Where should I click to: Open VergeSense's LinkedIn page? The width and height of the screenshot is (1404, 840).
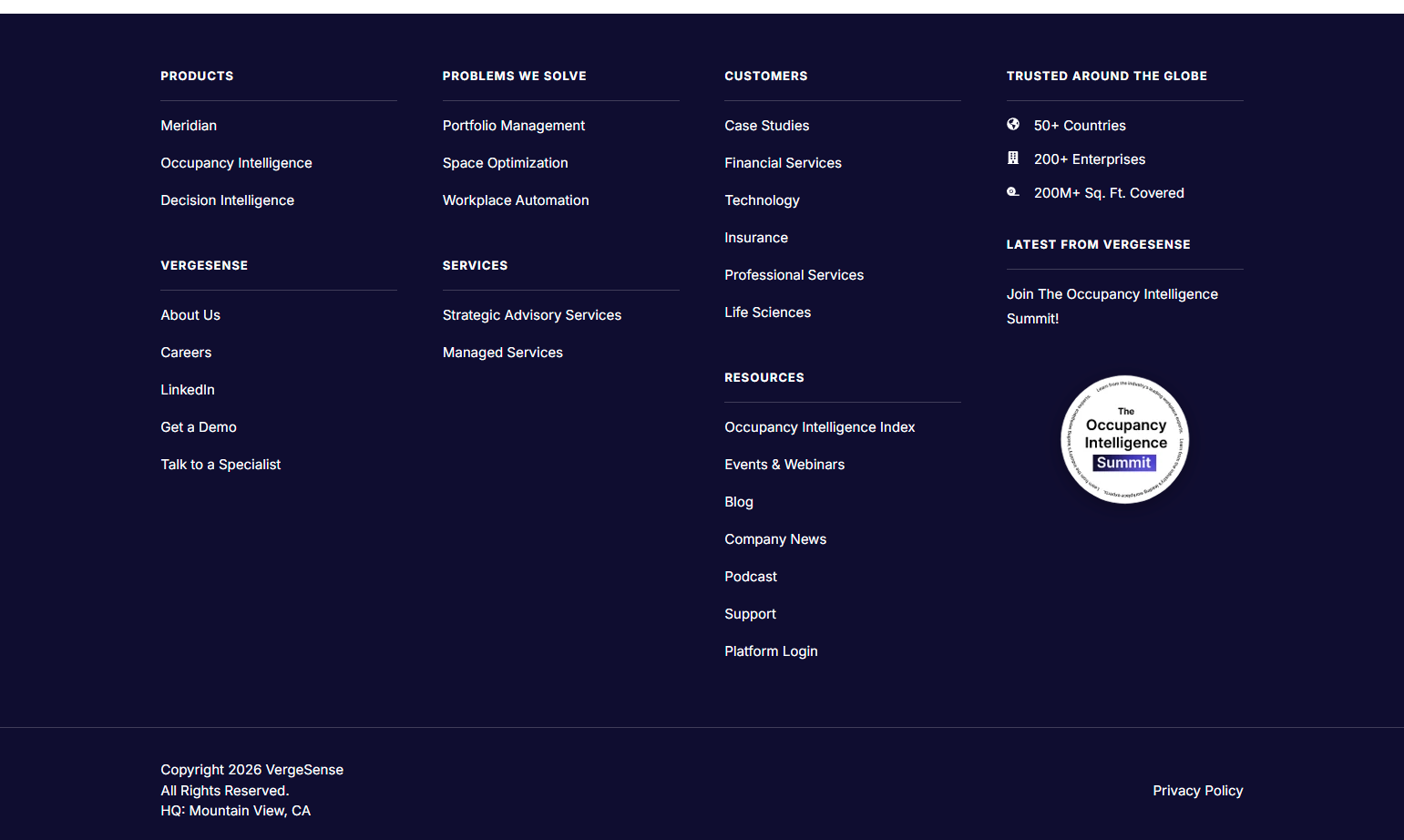pos(188,389)
